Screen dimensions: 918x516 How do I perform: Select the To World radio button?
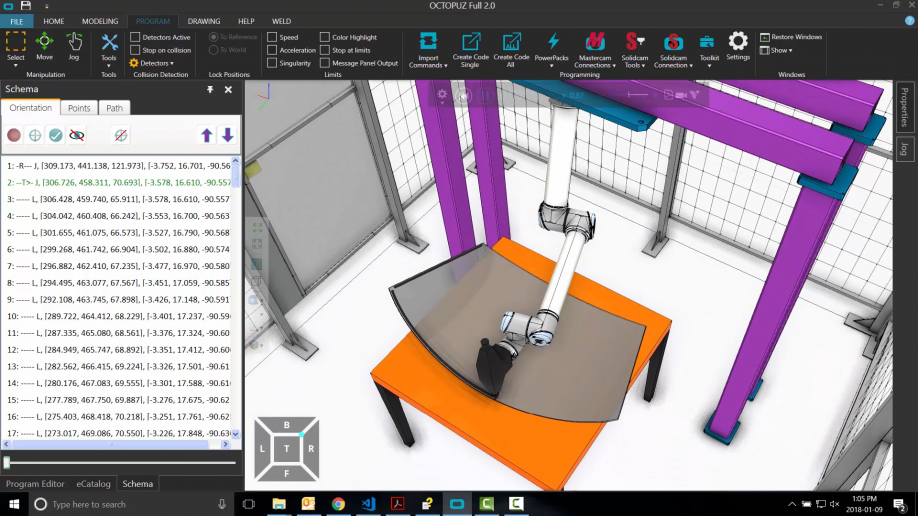(x=214, y=50)
